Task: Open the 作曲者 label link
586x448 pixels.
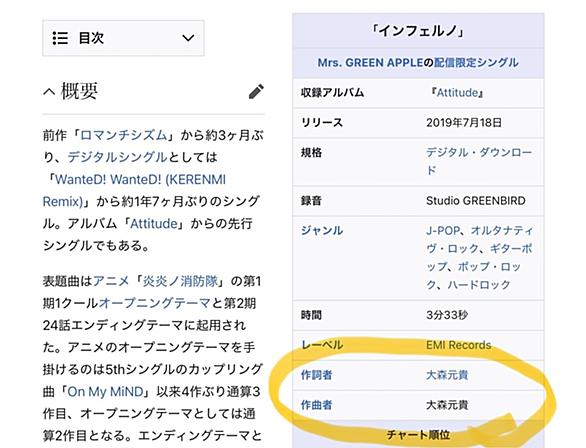Action: tap(317, 405)
